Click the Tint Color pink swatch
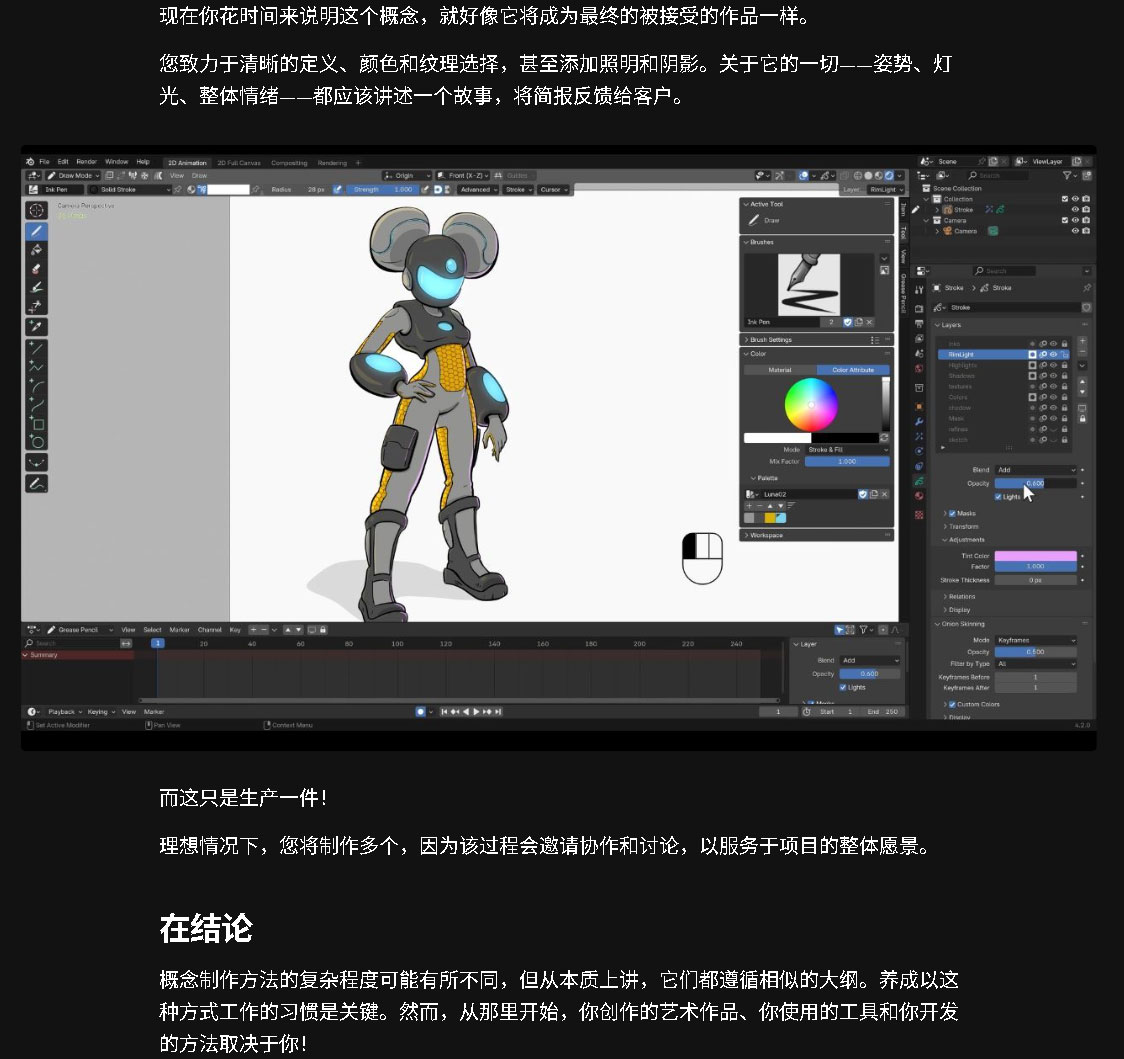 pos(1036,556)
